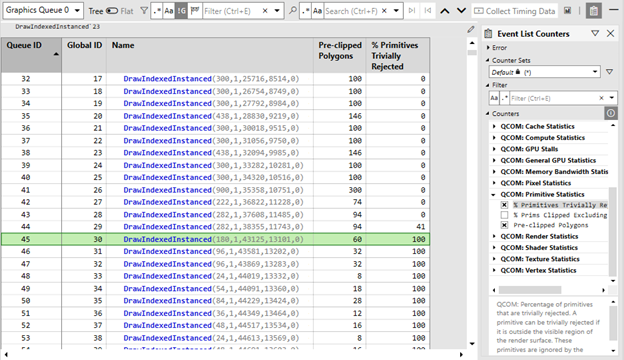Image resolution: width=624 pixels, height=360 pixels.
Task: Toggle match case in counters filter
Action: 494,98
